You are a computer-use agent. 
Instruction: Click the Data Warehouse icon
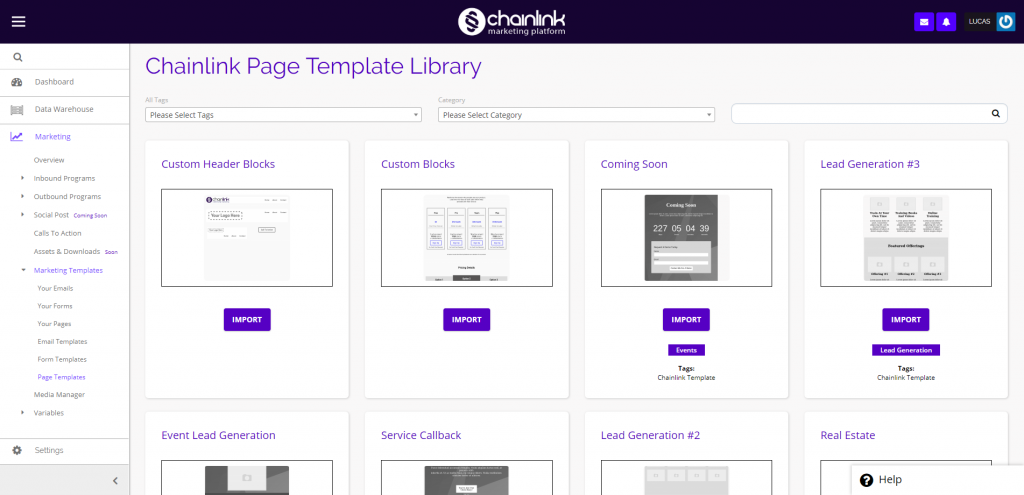(x=17, y=110)
